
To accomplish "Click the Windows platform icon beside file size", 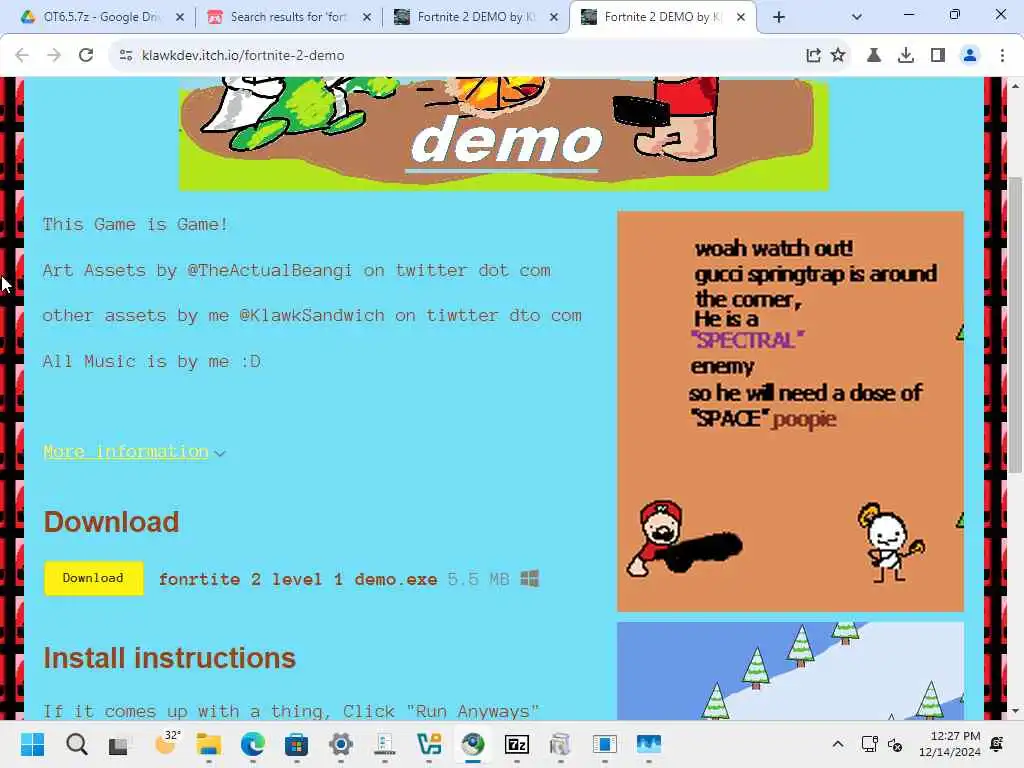I will pos(530,579).
